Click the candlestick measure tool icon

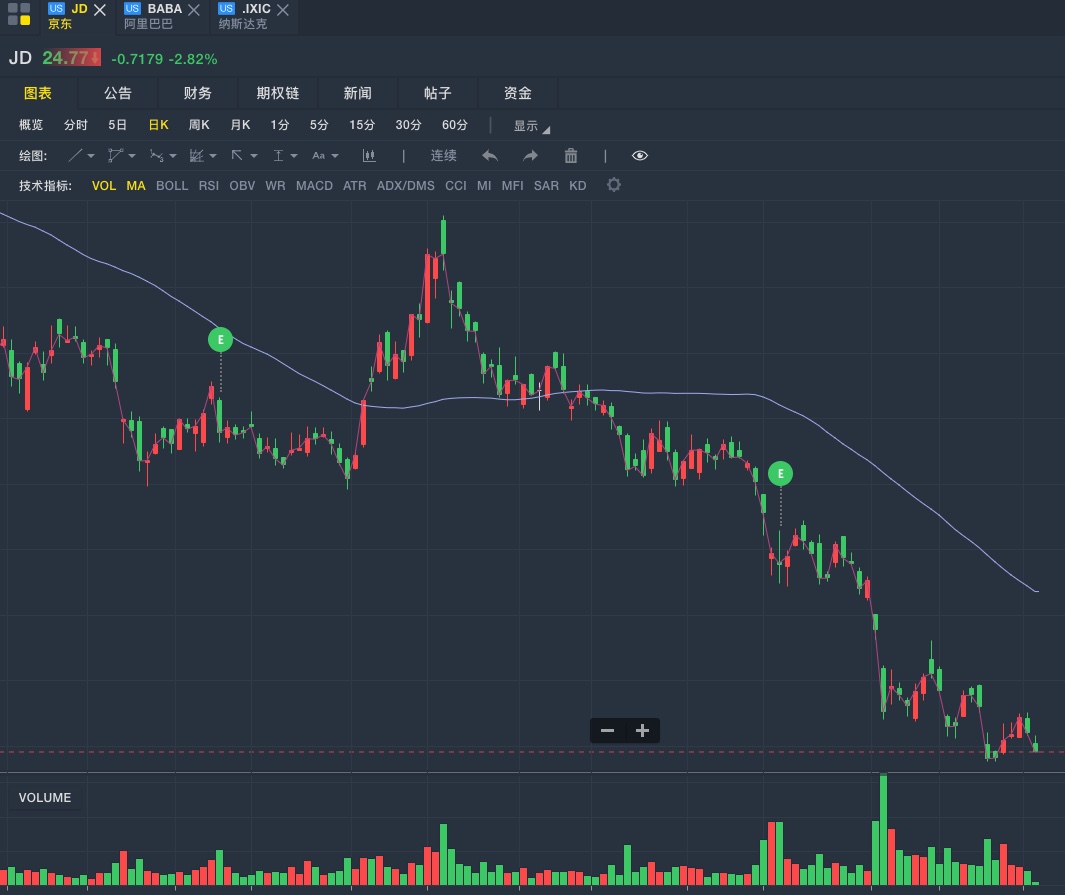[369, 156]
